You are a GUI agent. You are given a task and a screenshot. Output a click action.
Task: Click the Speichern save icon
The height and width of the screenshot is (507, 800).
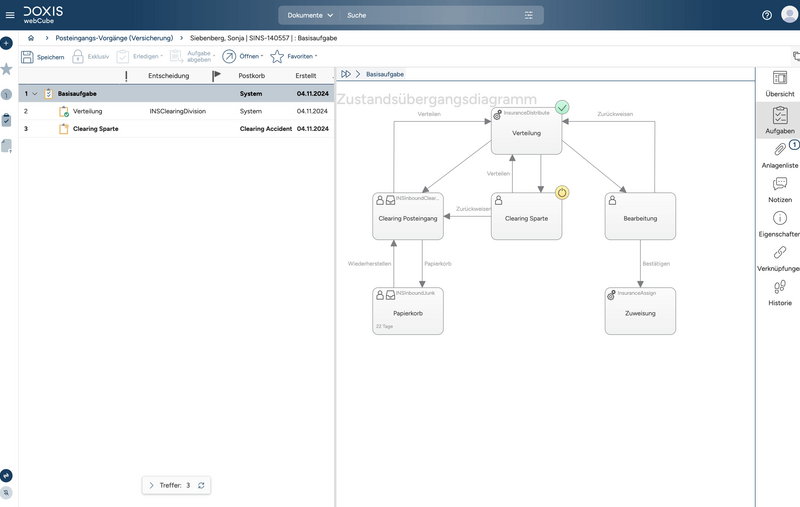tap(28, 57)
